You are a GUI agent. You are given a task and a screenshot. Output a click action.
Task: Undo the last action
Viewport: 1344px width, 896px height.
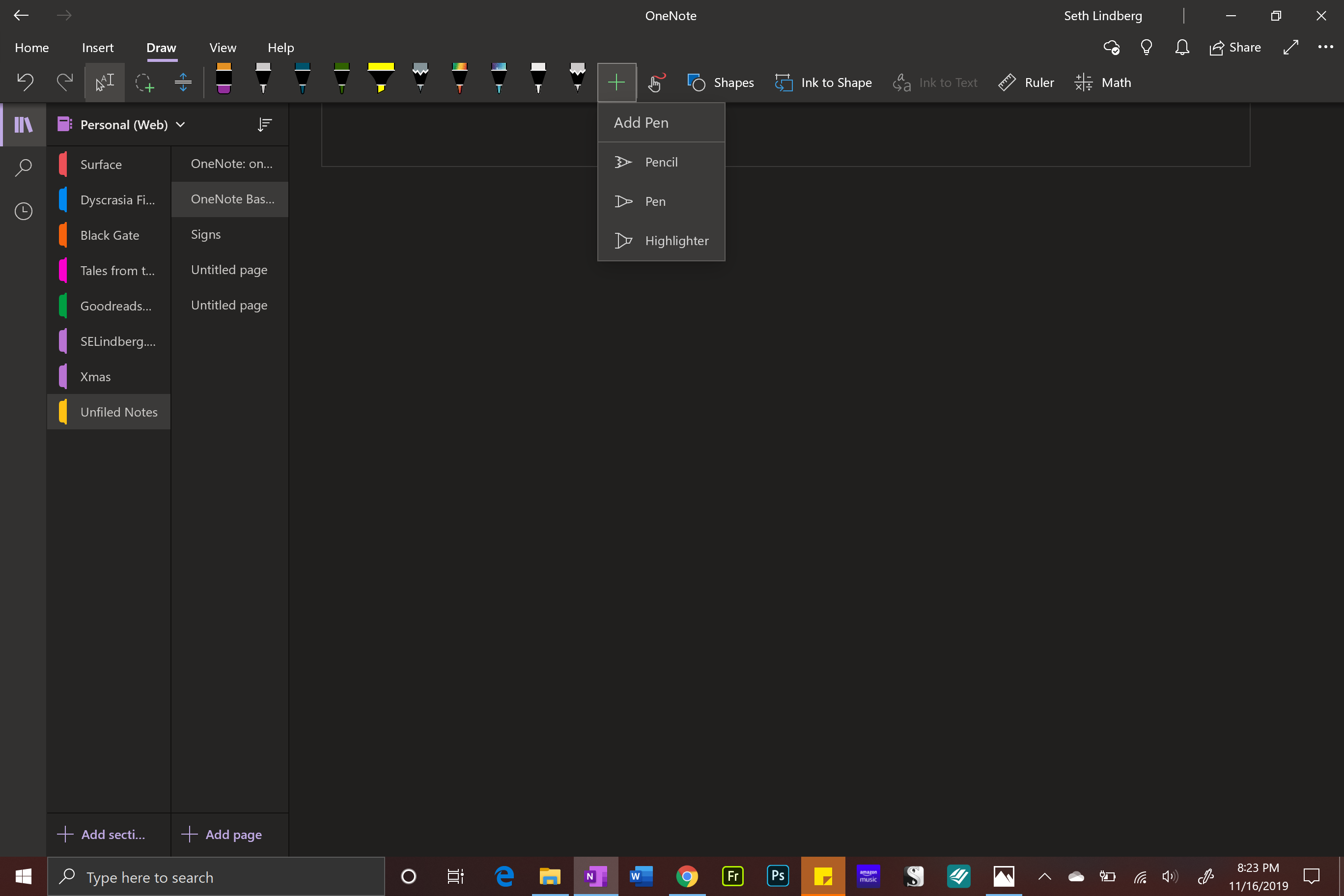(x=25, y=83)
